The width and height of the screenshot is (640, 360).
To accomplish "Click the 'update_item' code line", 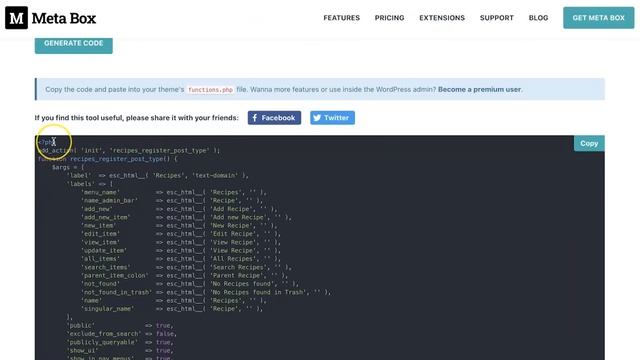I will pos(181,251).
